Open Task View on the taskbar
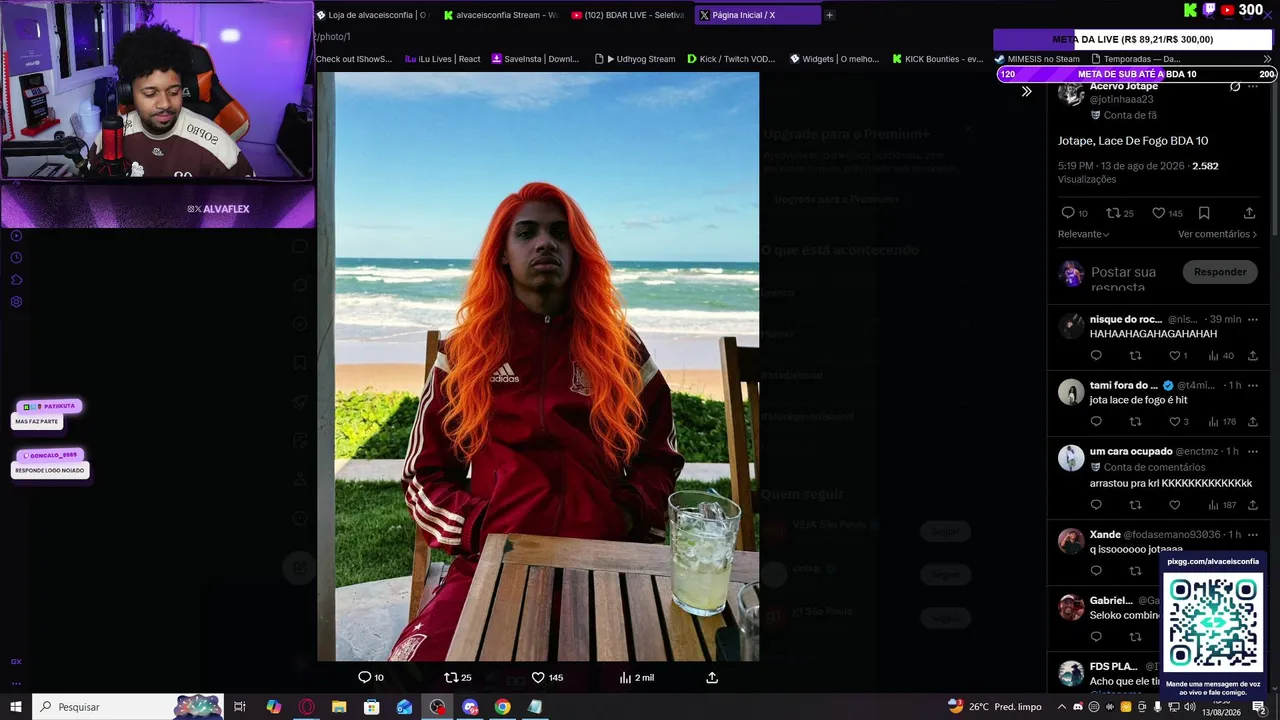1280x720 pixels. (240, 707)
